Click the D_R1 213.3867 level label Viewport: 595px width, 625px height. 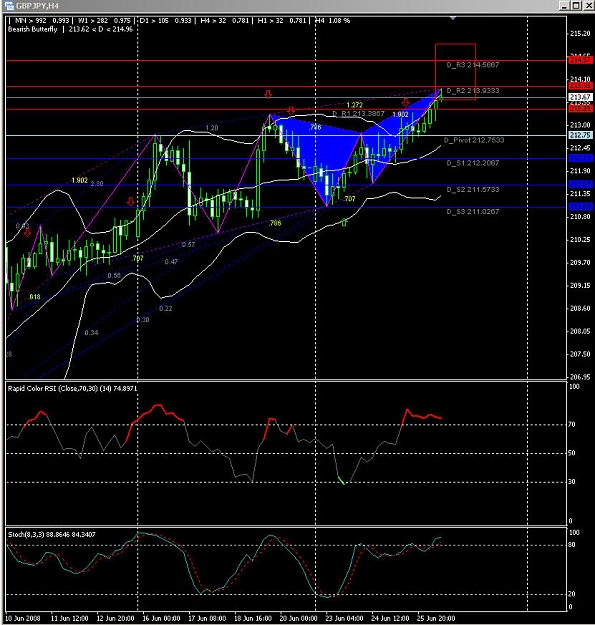(x=359, y=114)
